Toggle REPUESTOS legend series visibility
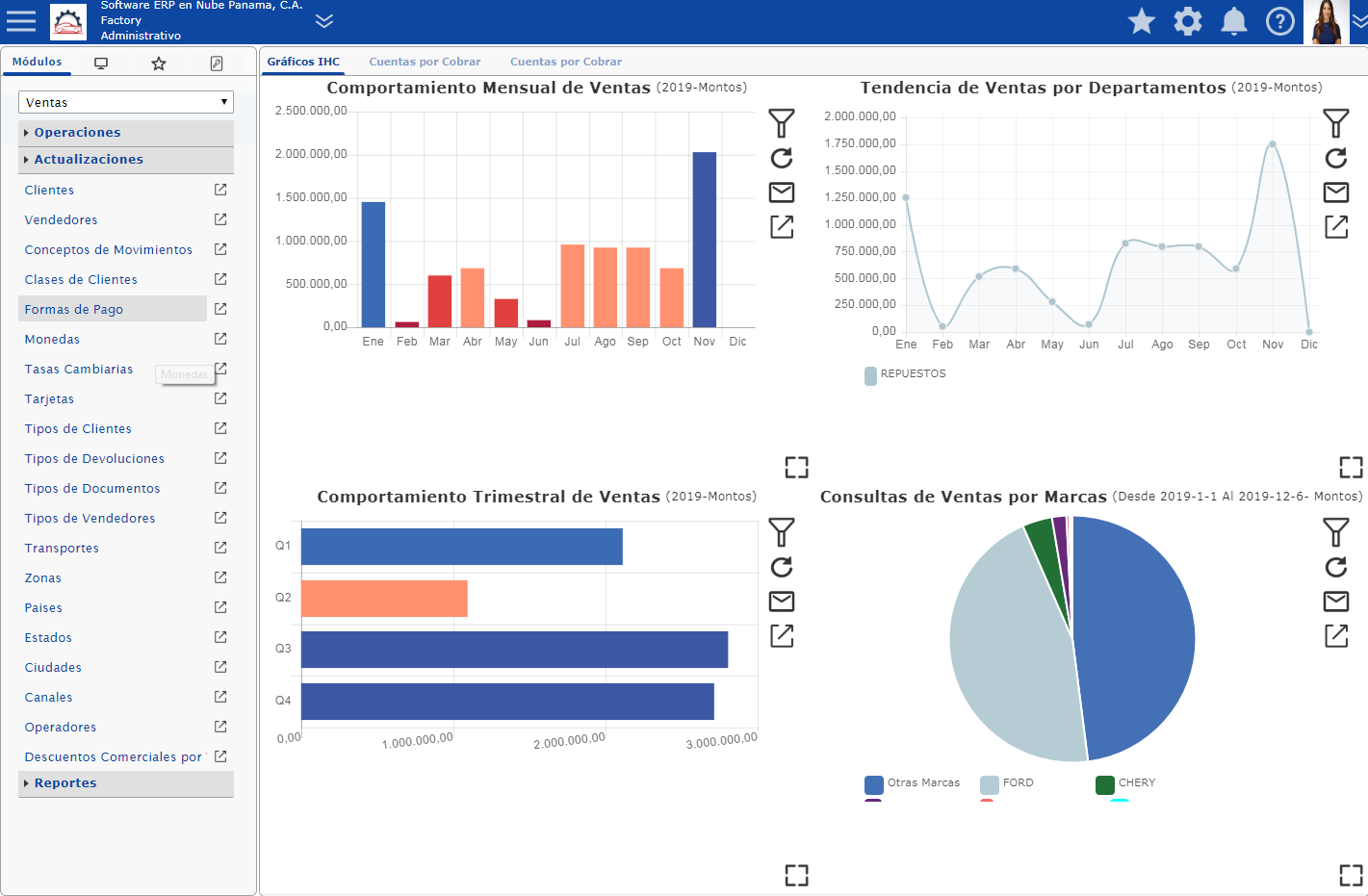 click(905, 374)
